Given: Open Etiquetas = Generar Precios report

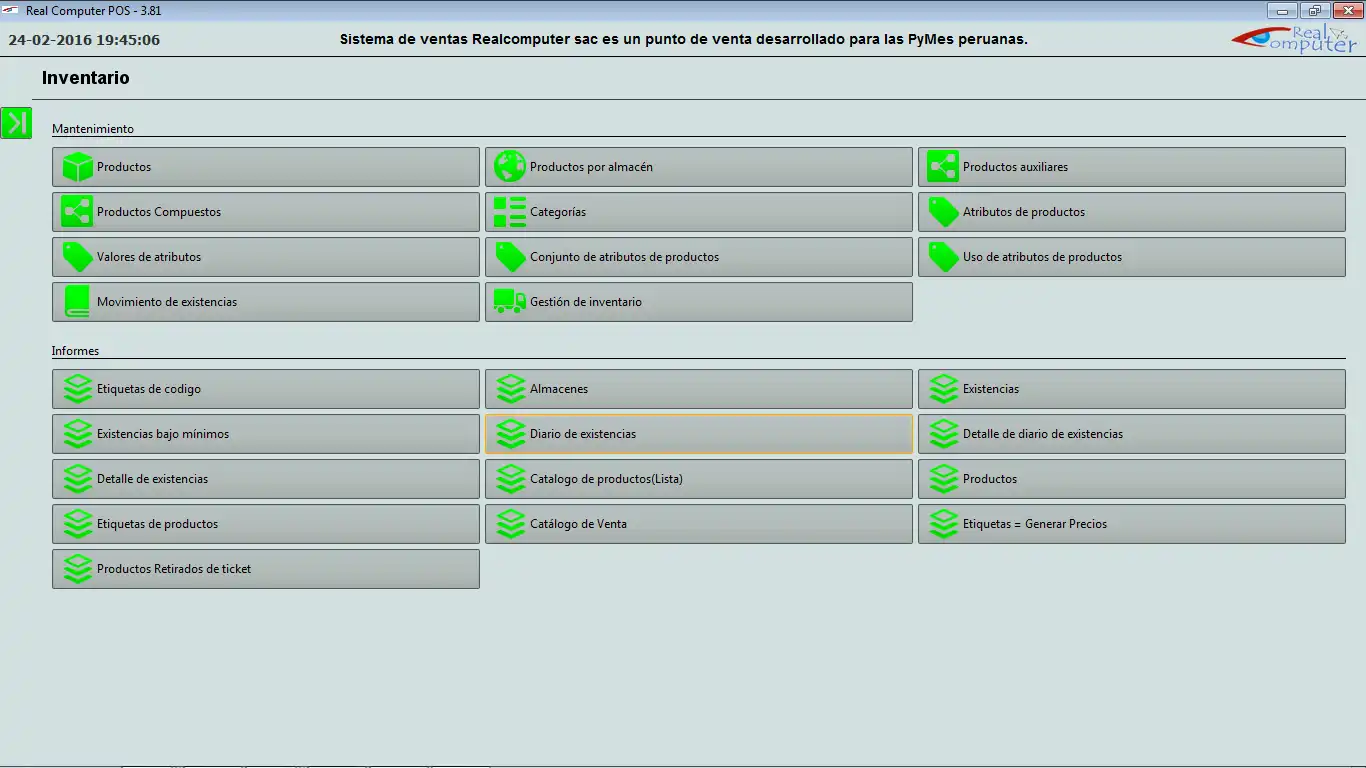Looking at the screenshot, I should [1132, 524].
